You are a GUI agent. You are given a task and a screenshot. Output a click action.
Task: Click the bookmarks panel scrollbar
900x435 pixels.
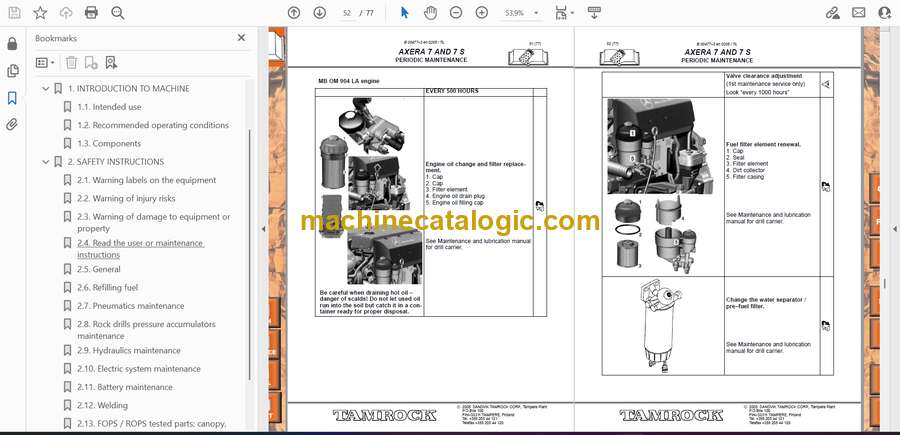(x=249, y=255)
